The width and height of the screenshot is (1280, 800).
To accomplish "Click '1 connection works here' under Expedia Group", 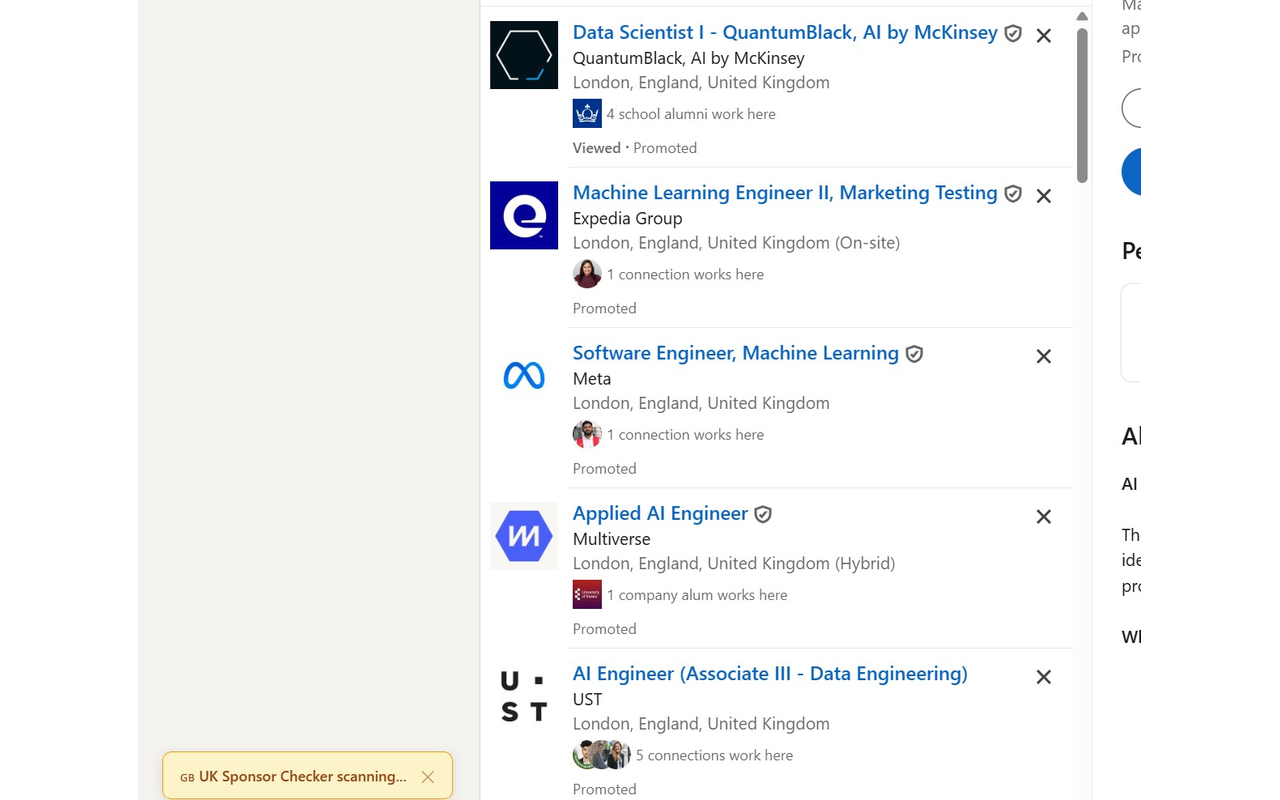I will 685,274.
